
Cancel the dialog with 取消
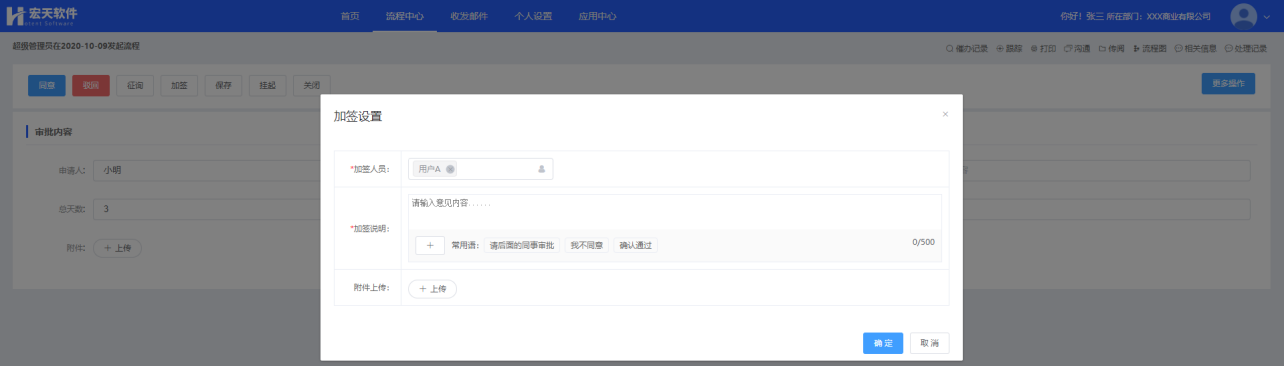[929, 343]
